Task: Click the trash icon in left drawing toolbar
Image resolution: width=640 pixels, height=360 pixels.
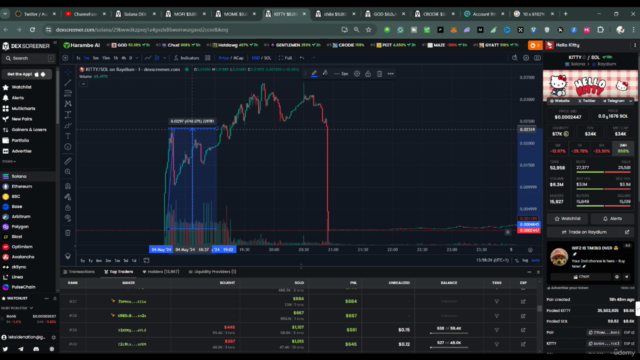Action: tap(68, 233)
